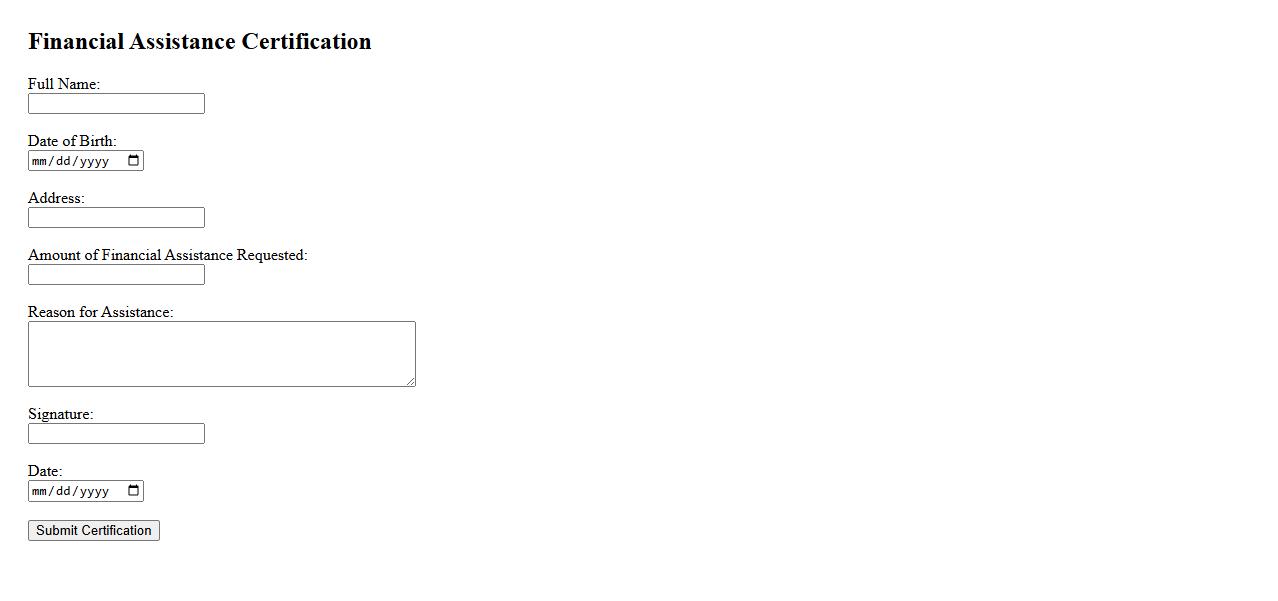Open calendar picker icon for the bottom Date field
The height and width of the screenshot is (601, 1278).
point(134,491)
